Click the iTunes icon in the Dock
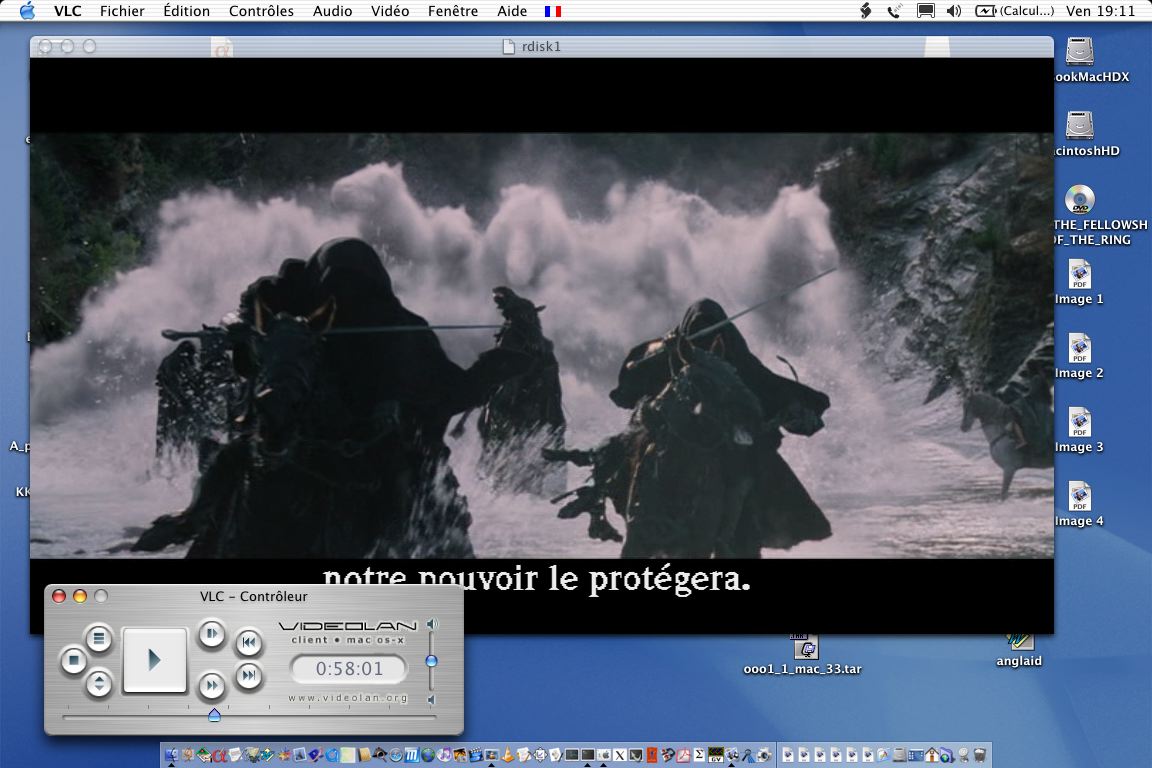1152x768 pixels. click(x=444, y=755)
